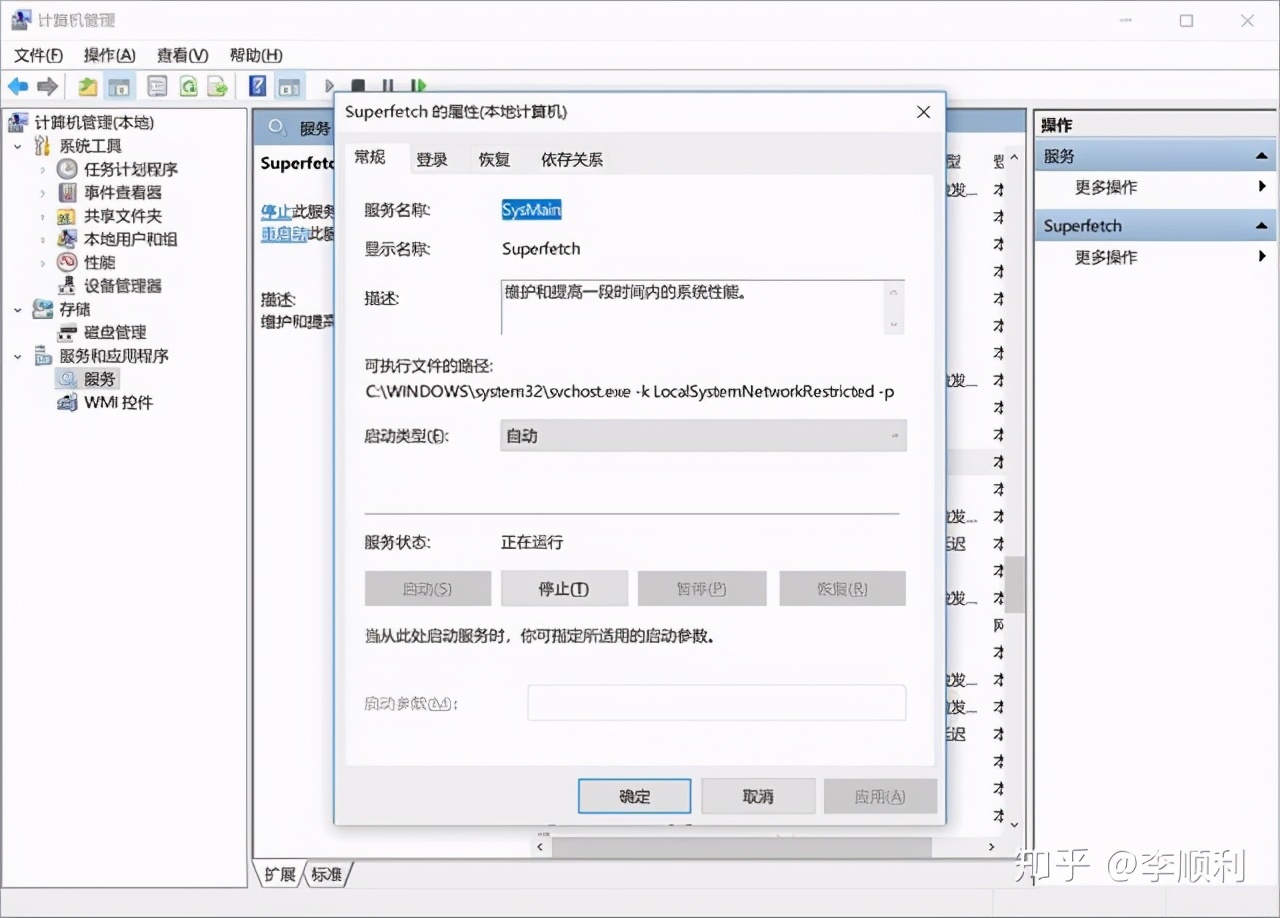This screenshot has height=918, width=1280.
Task: Click the blue Back arrow in toolbar
Action: (x=18, y=87)
